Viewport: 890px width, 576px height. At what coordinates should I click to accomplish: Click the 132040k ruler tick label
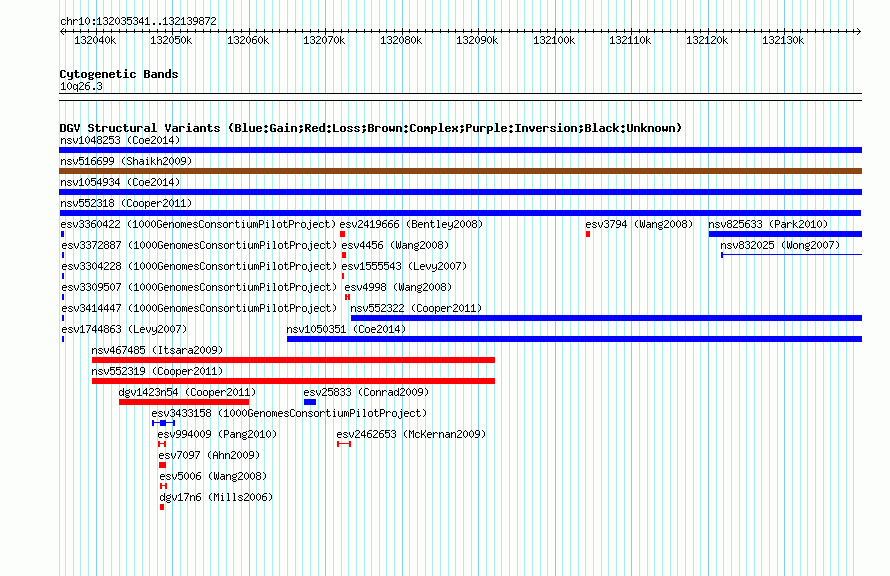tap(95, 40)
